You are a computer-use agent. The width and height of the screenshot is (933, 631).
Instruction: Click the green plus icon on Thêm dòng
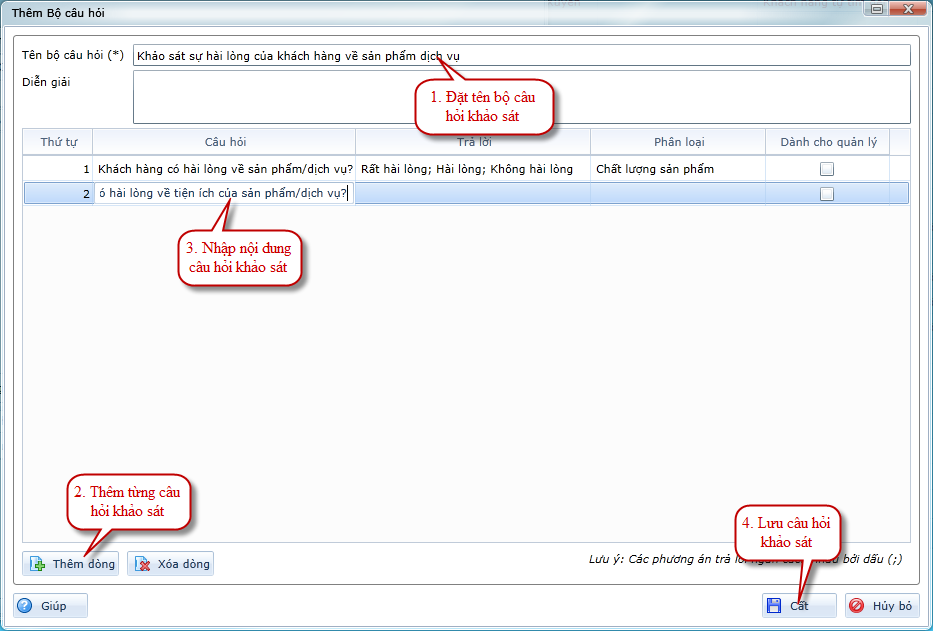click(38, 564)
